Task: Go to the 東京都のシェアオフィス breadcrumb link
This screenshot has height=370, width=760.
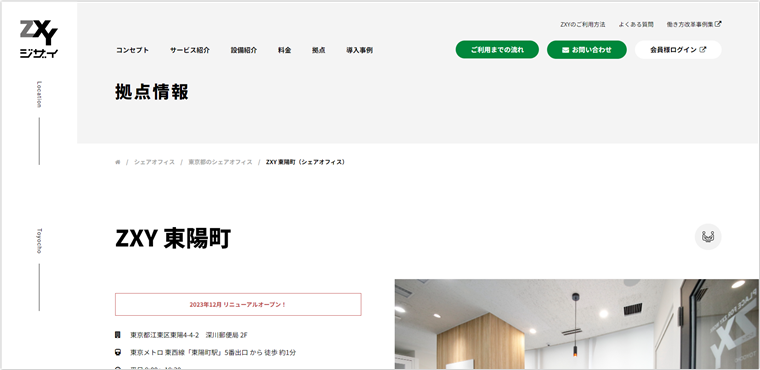Action: pos(221,162)
